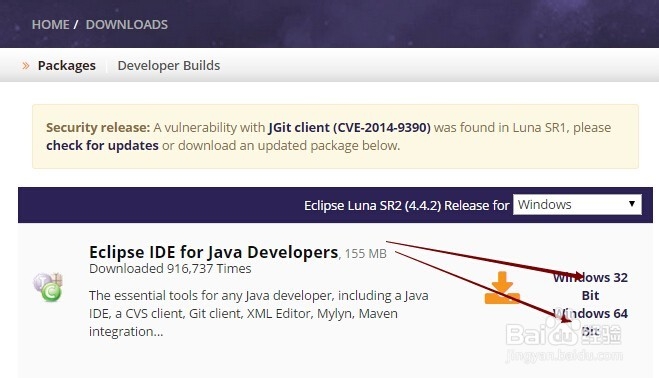659x378 pixels.
Task: Click the essential tools description paragraph
Action: point(258,313)
